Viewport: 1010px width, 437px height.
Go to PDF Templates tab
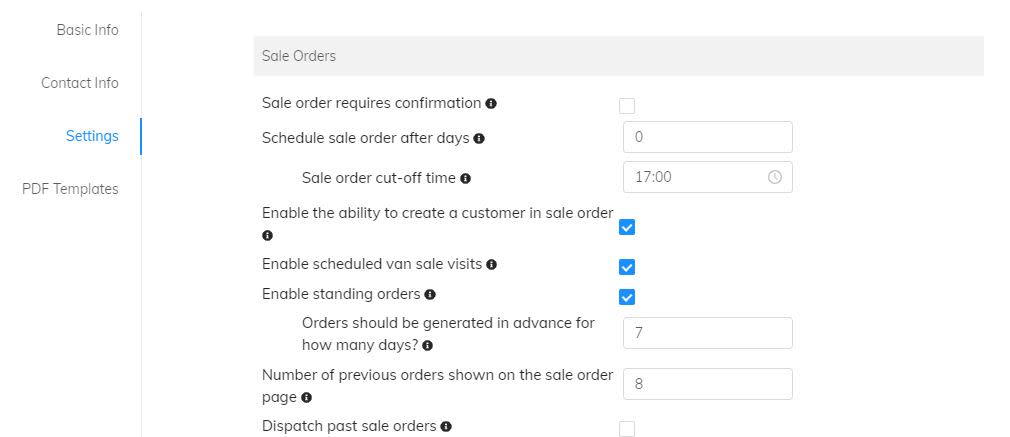tap(70, 189)
